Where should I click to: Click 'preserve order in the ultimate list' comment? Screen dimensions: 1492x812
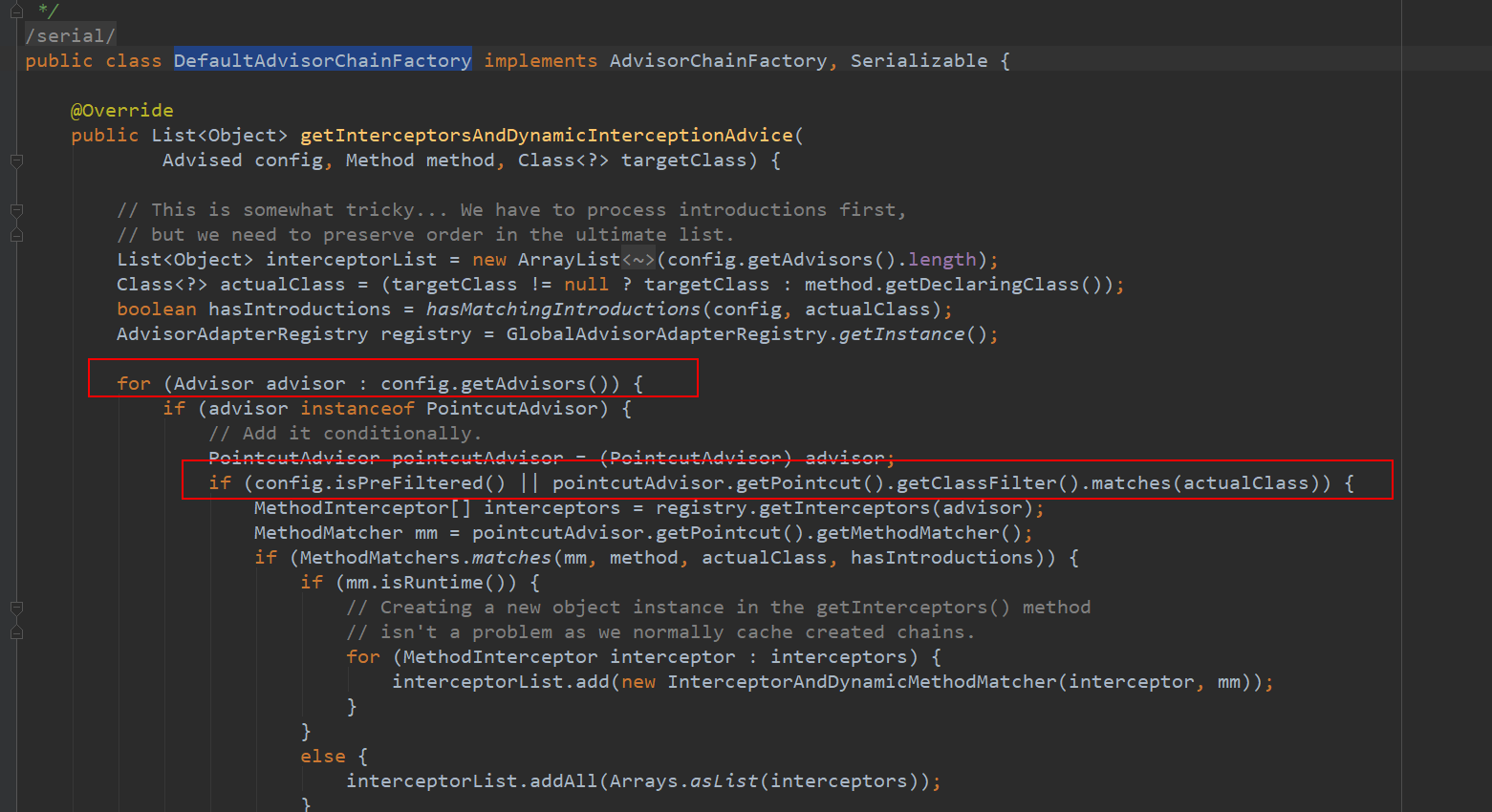click(529, 234)
